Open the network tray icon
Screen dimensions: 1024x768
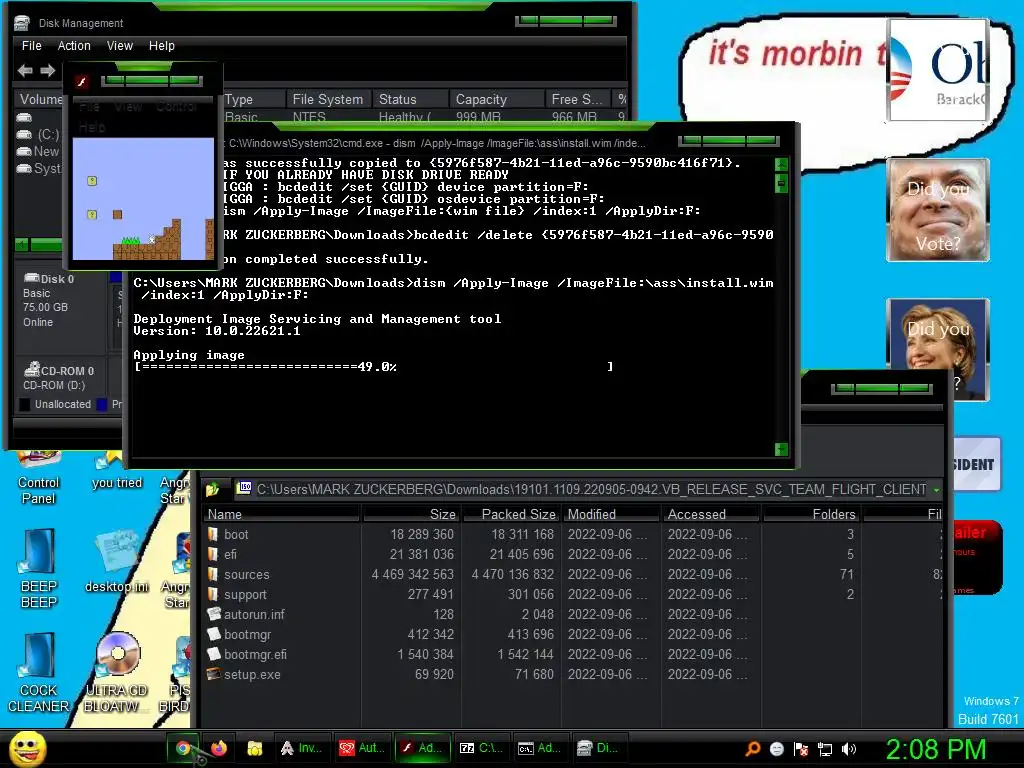pos(825,749)
